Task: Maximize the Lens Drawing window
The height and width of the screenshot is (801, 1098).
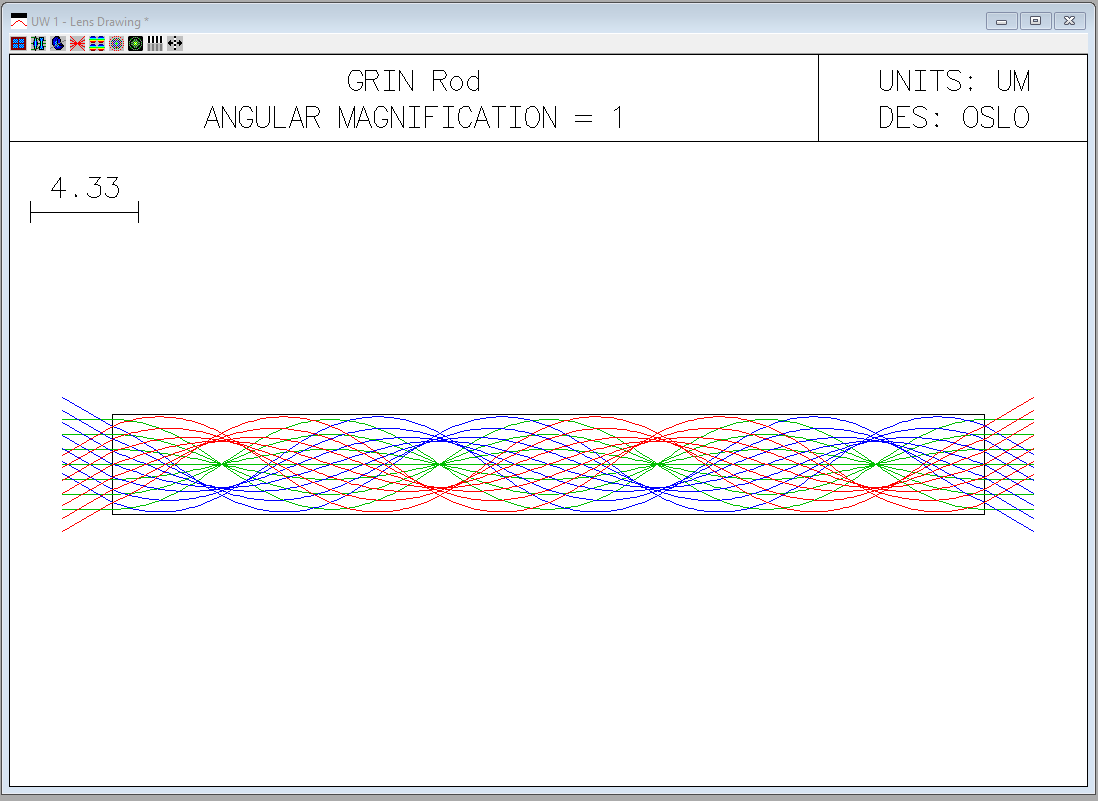Action: coord(1035,21)
